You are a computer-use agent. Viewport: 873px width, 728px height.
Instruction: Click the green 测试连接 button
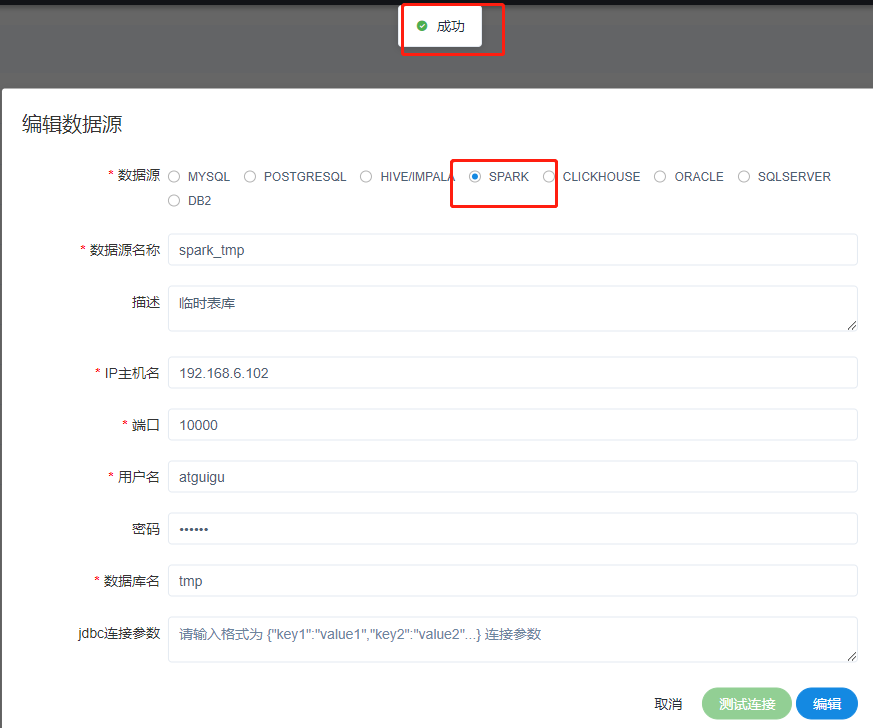pyautogui.click(x=747, y=704)
